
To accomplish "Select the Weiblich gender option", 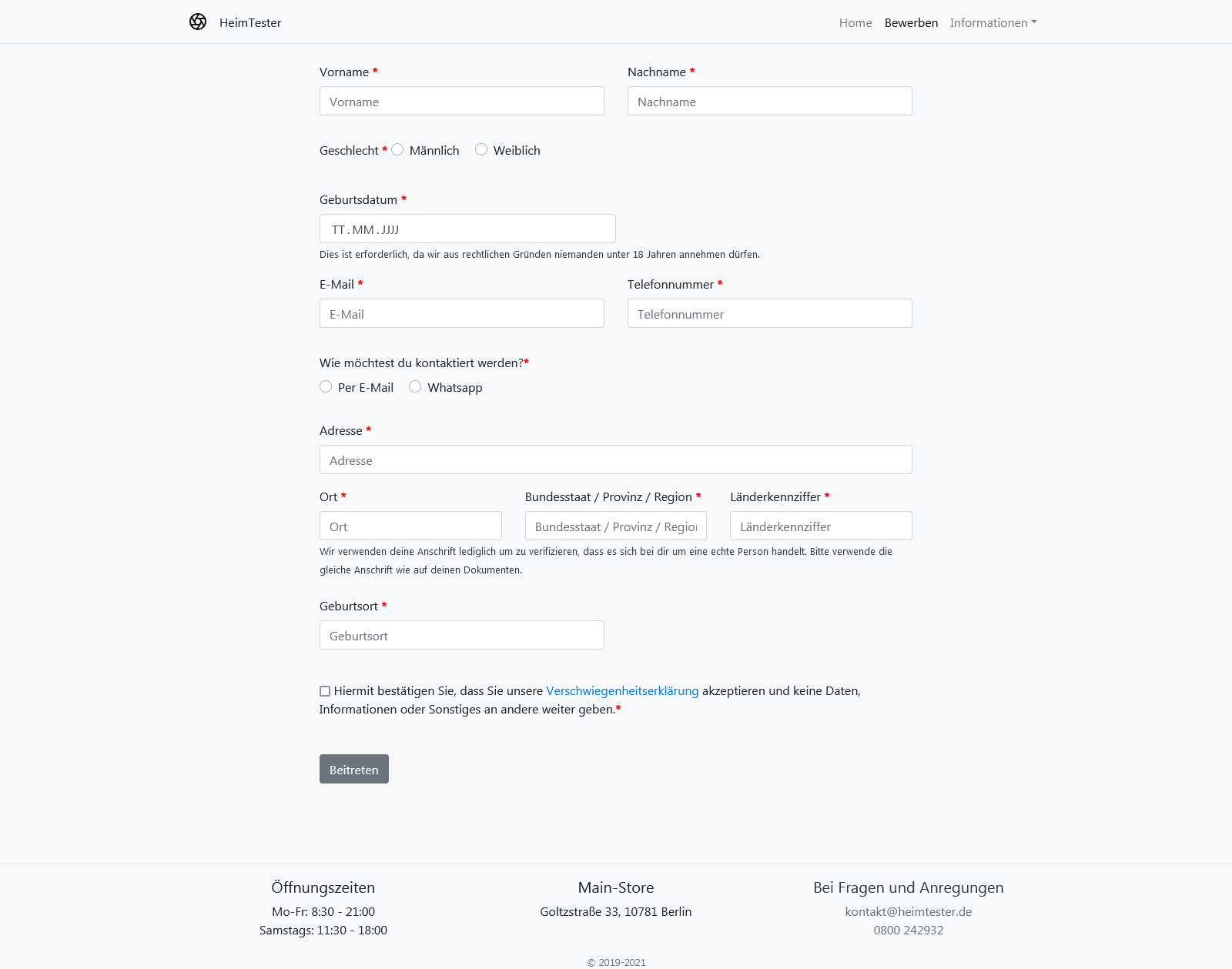I will tap(481, 150).
